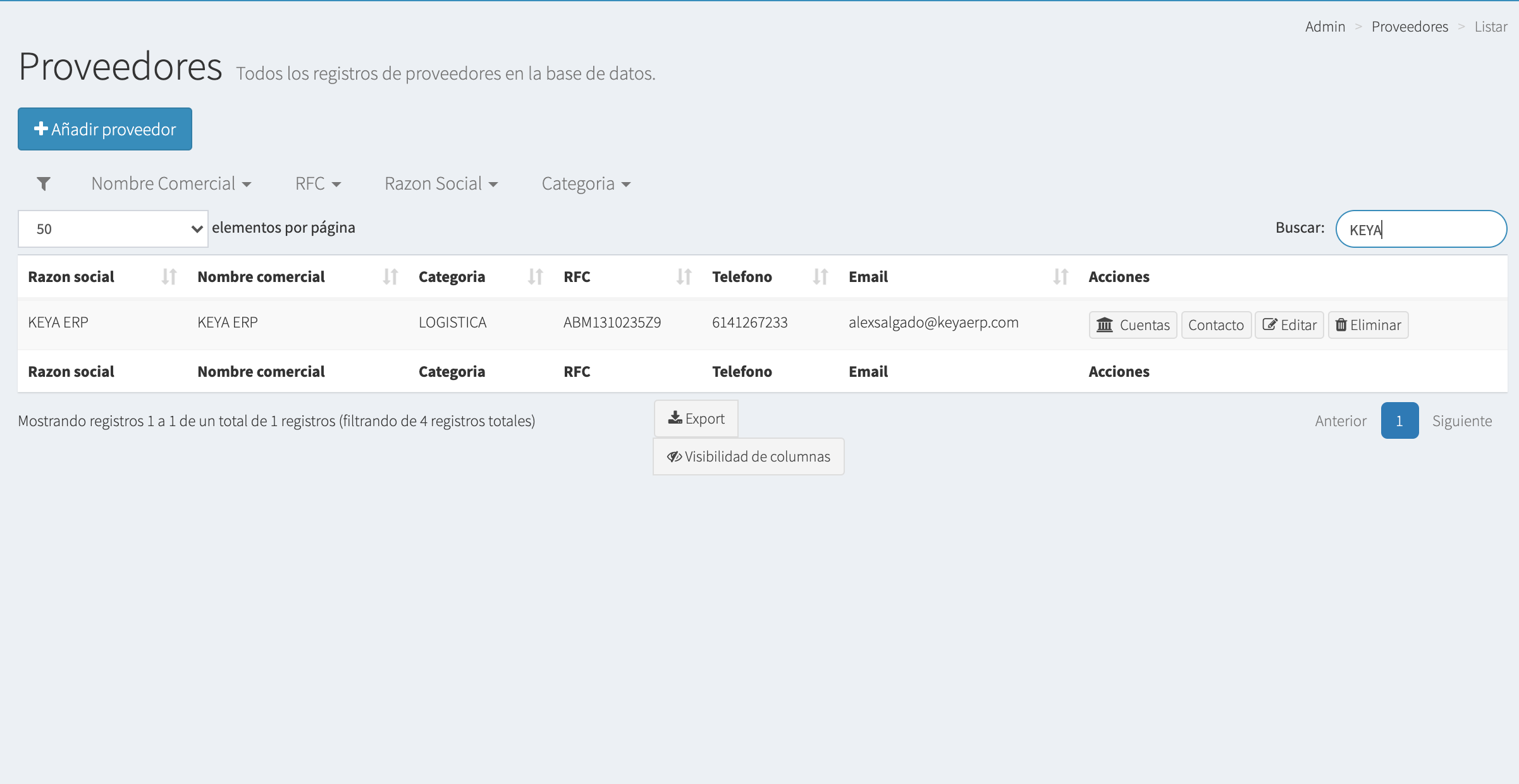This screenshot has height=784, width=1519.
Task: Expand the RFC filter dropdown
Action: [317, 184]
